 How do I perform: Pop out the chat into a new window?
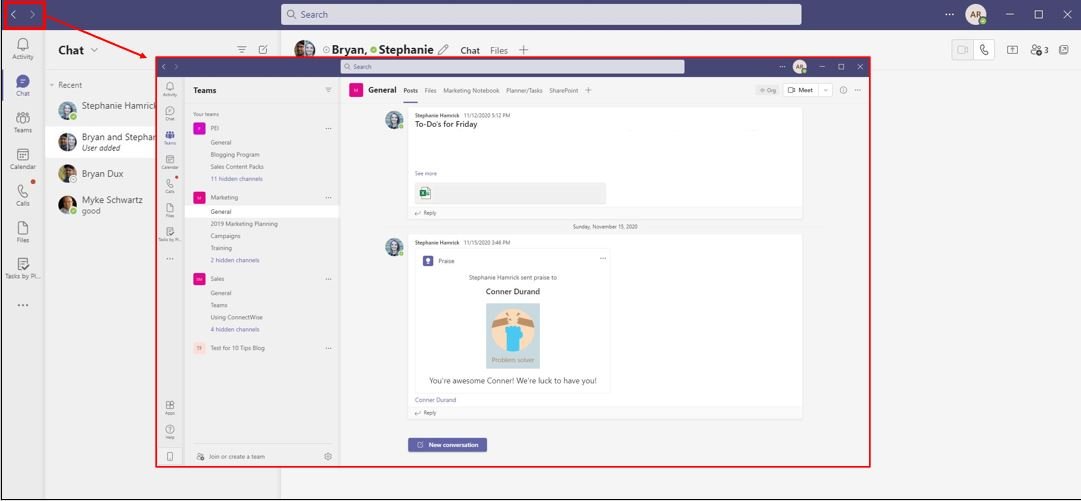(1064, 50)
